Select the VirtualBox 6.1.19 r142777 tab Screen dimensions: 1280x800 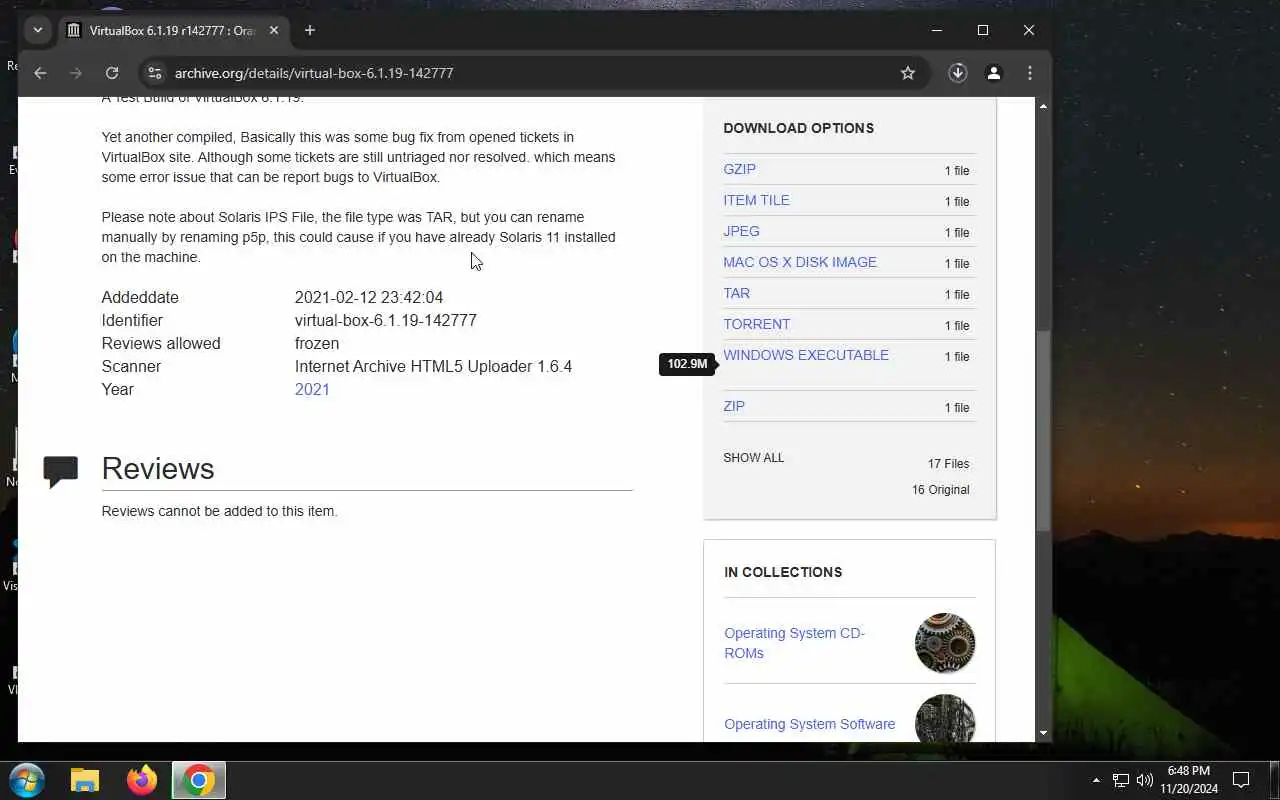pos(172,30)
